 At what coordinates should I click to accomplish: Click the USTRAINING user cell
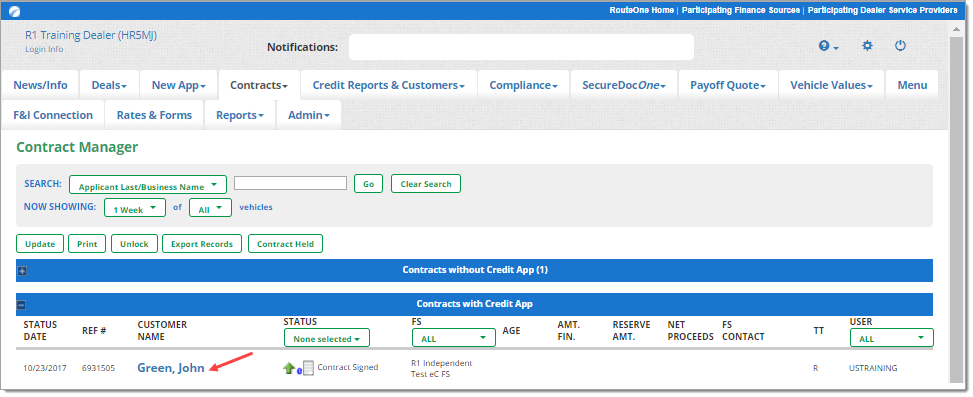click(x=873, y=368)
